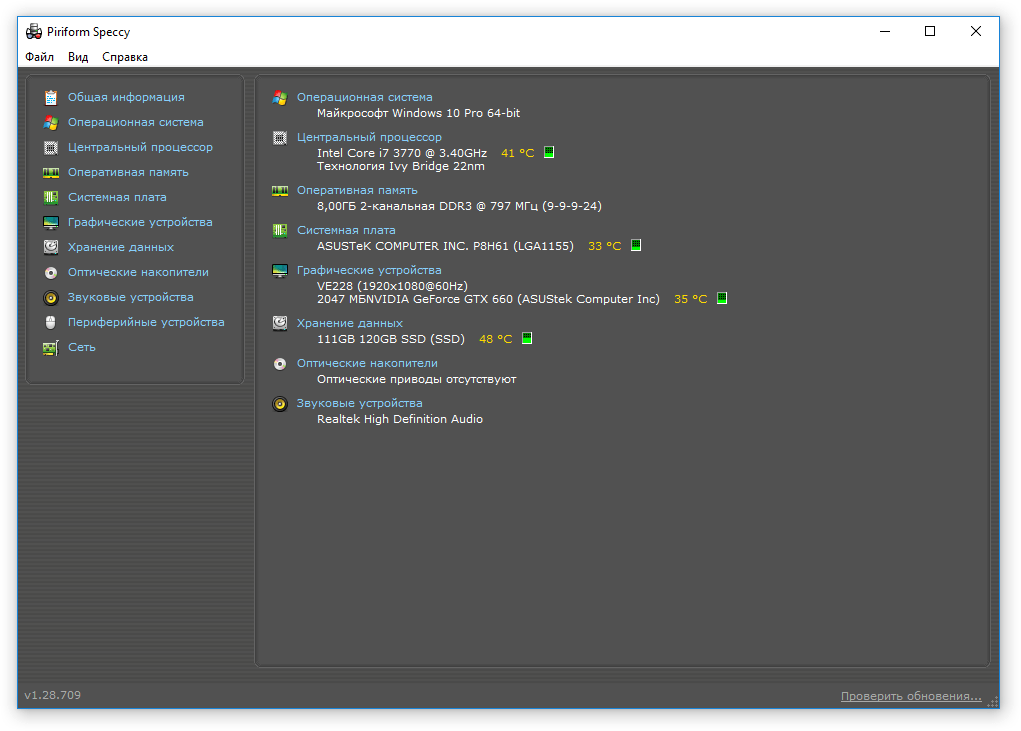The height and width of the screenshot is (731, 1021).
Task: Click the Майкрософт Windows 10 Pro 64-bit text
Action: (419, 113)
